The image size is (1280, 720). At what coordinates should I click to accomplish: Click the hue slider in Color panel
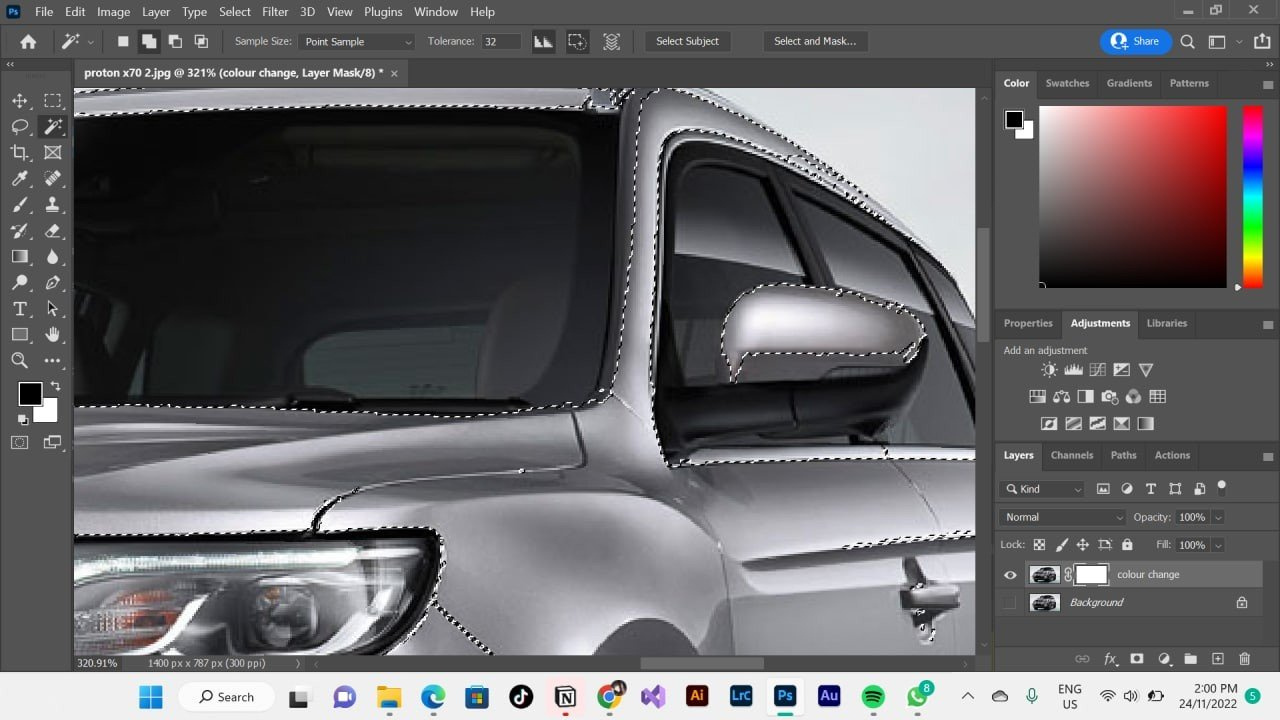point(1252,195)
